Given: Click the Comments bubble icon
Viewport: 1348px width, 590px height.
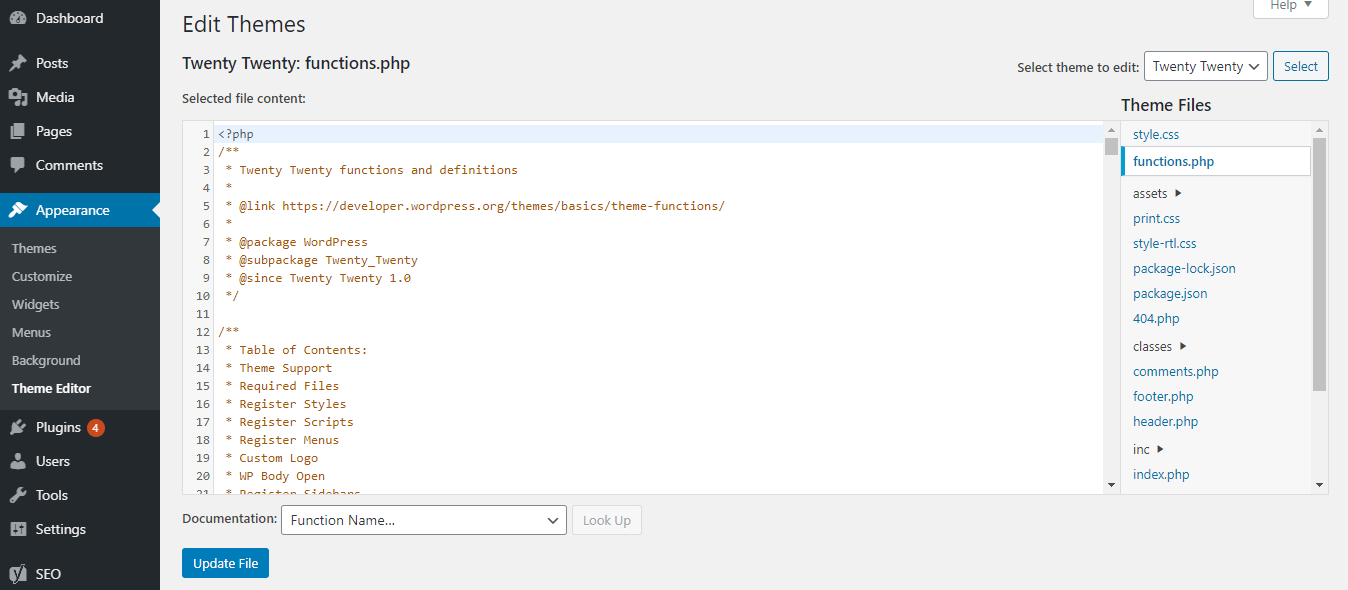Looking at the screenshot, I should click(x=18, y=165).
